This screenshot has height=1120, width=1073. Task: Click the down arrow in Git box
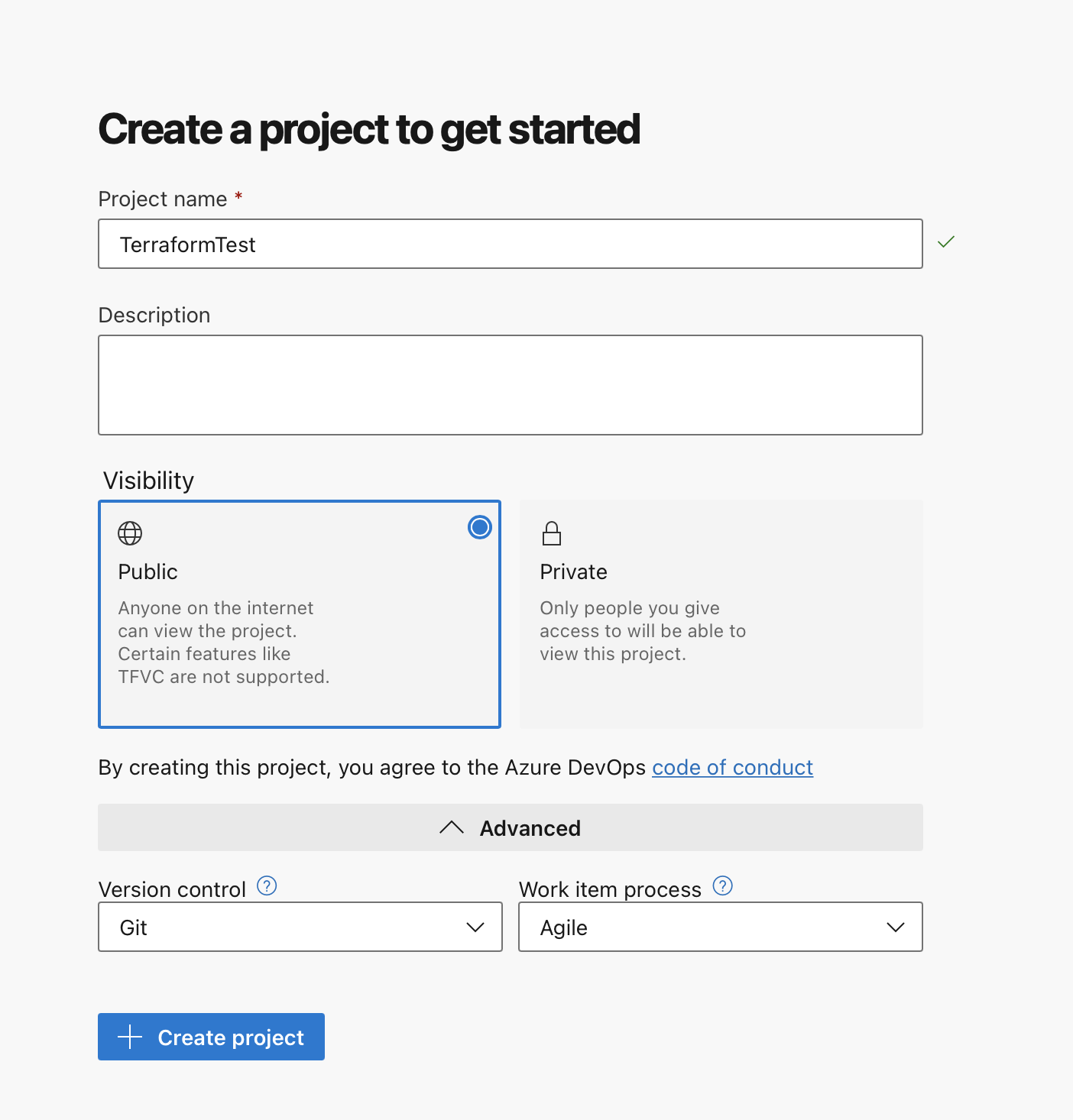(x=475, y=927)
